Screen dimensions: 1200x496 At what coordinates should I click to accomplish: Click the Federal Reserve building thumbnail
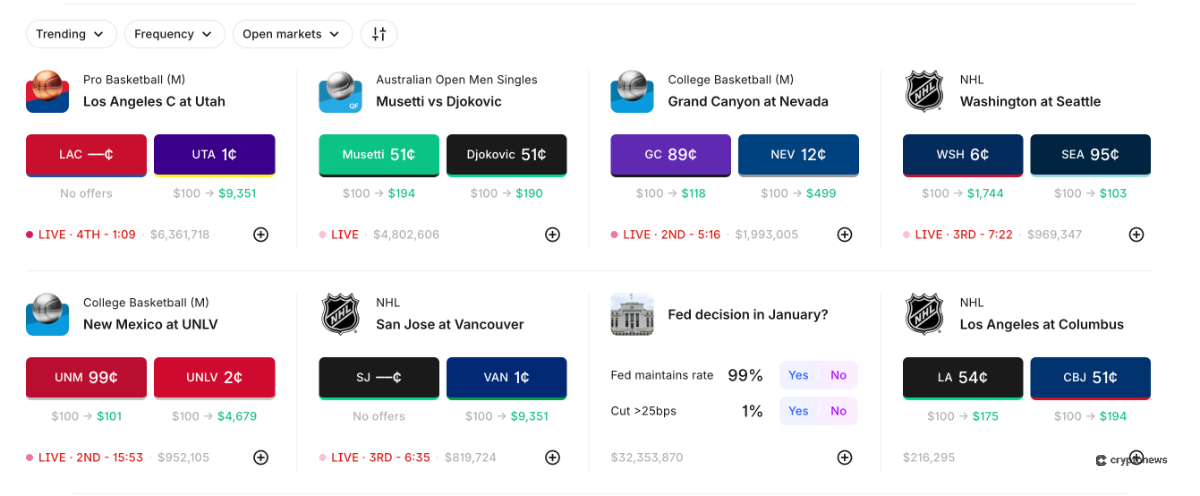click(x=632, y=314)
